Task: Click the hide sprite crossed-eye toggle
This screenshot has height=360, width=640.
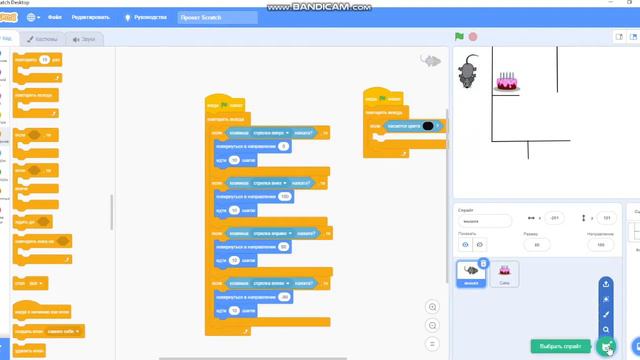Action: pos(480,244)
